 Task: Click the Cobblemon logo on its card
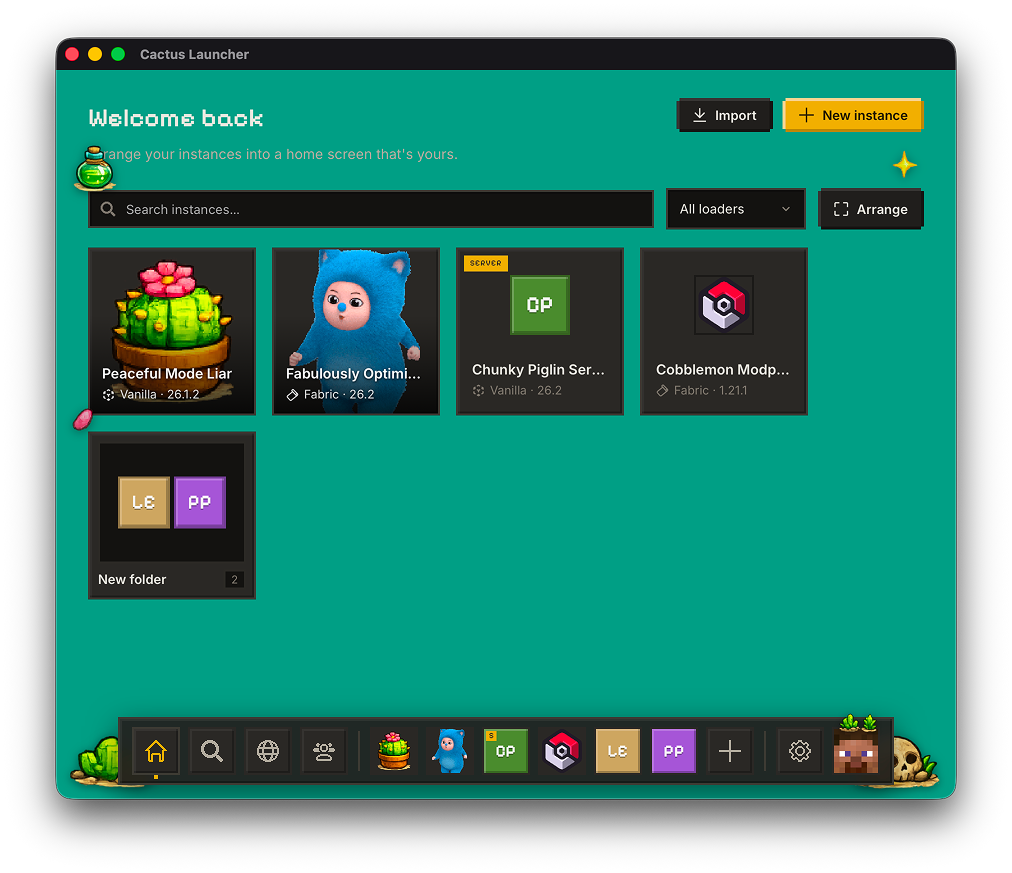(724, 305)
